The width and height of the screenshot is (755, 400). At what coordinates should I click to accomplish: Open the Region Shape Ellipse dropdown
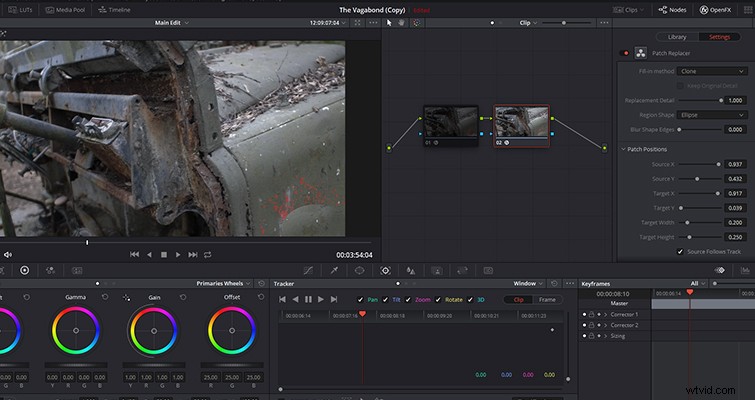(x=712, y=115)
